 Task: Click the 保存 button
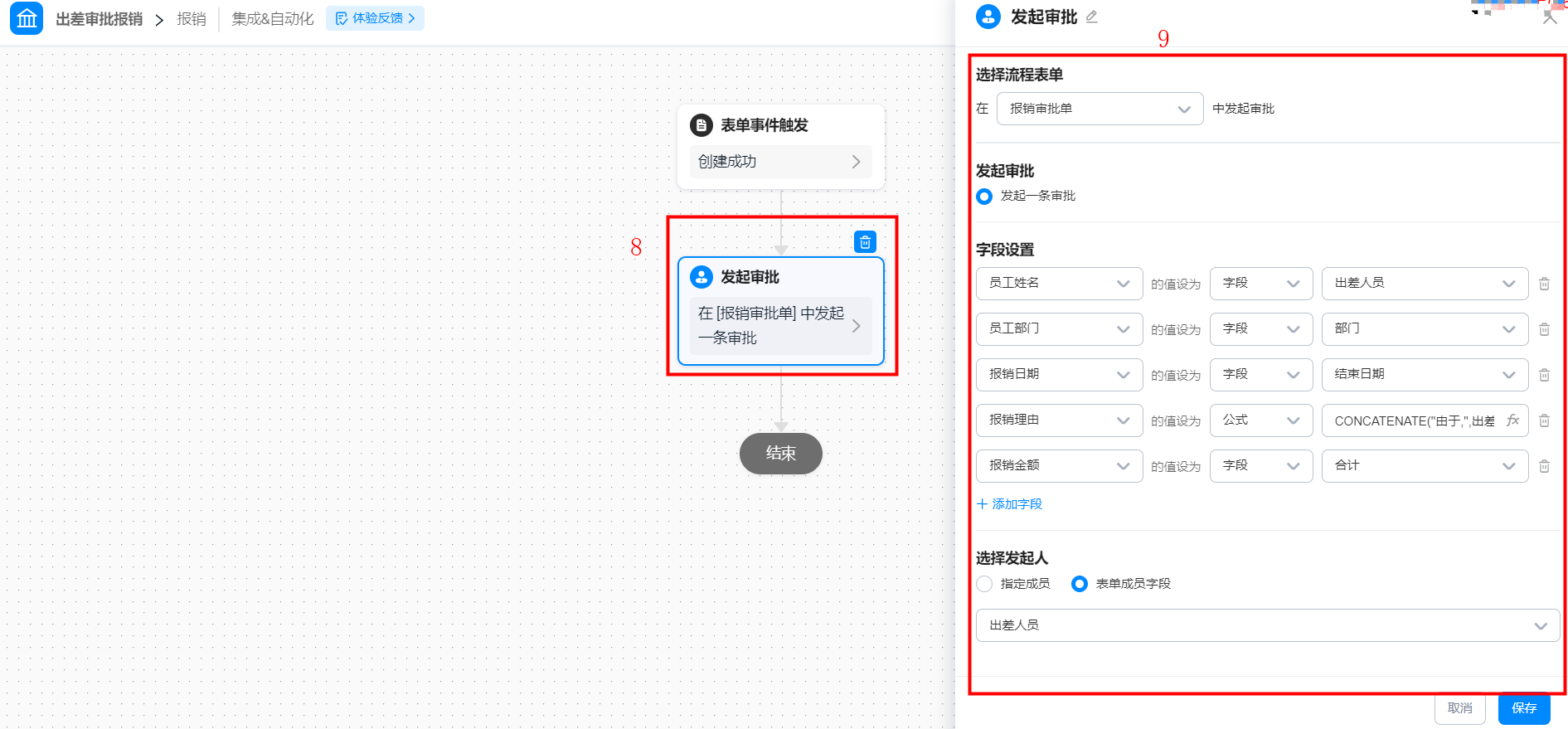point(1523,707)
